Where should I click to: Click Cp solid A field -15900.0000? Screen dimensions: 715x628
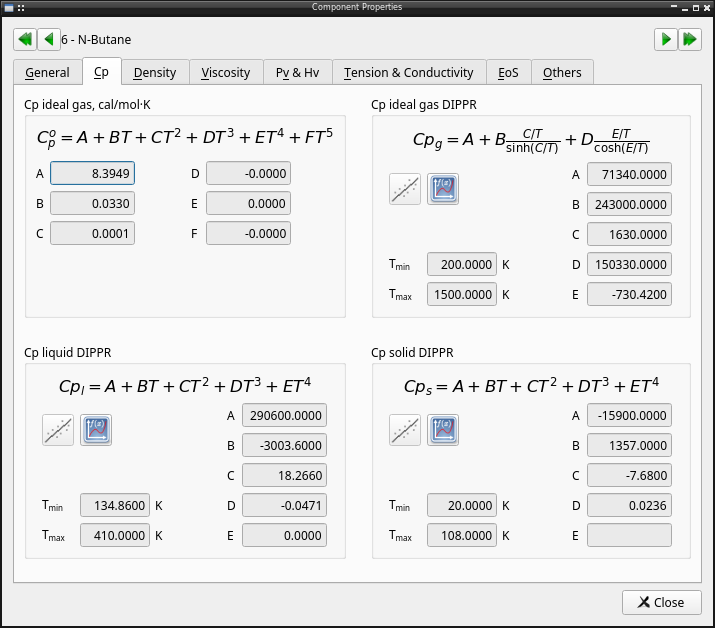point(629,415)
